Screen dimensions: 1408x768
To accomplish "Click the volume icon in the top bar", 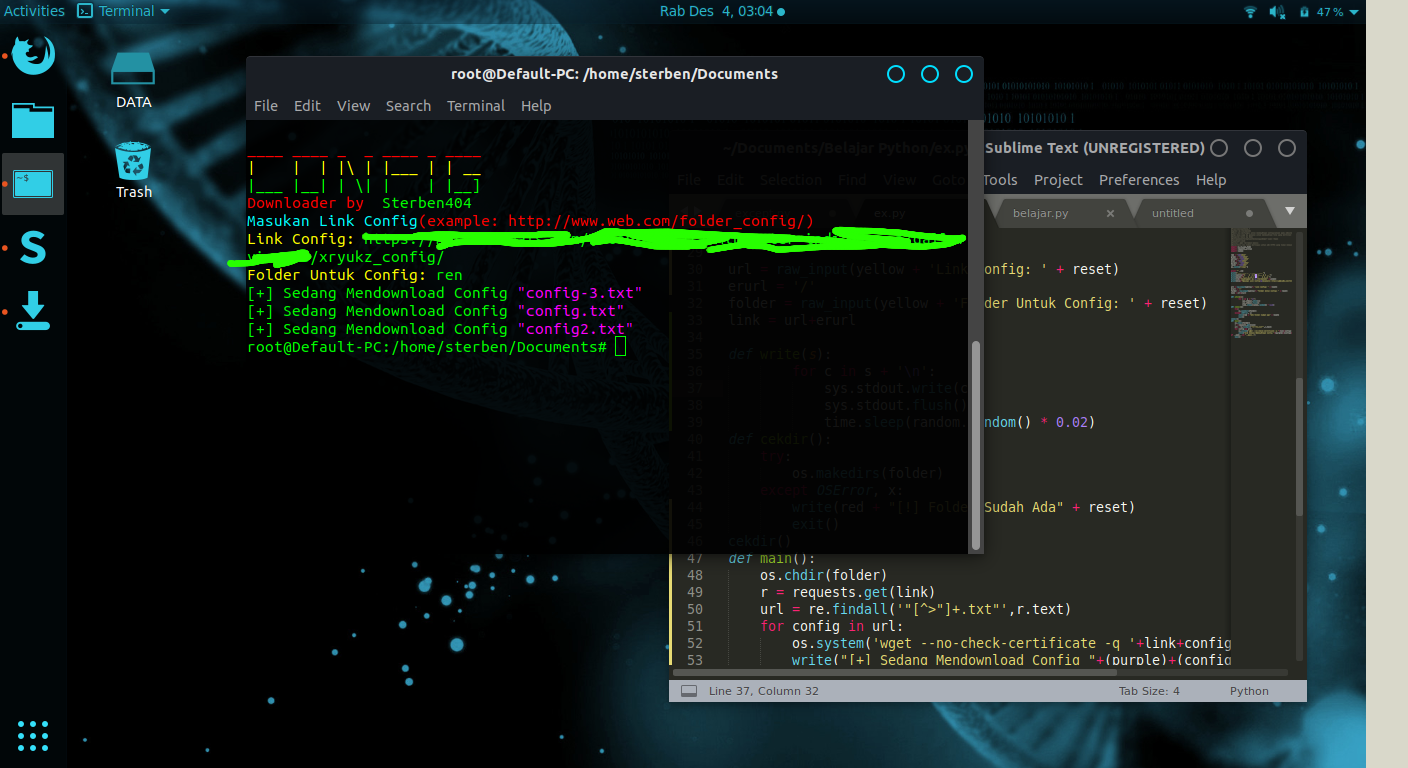I will [1278, 12].
